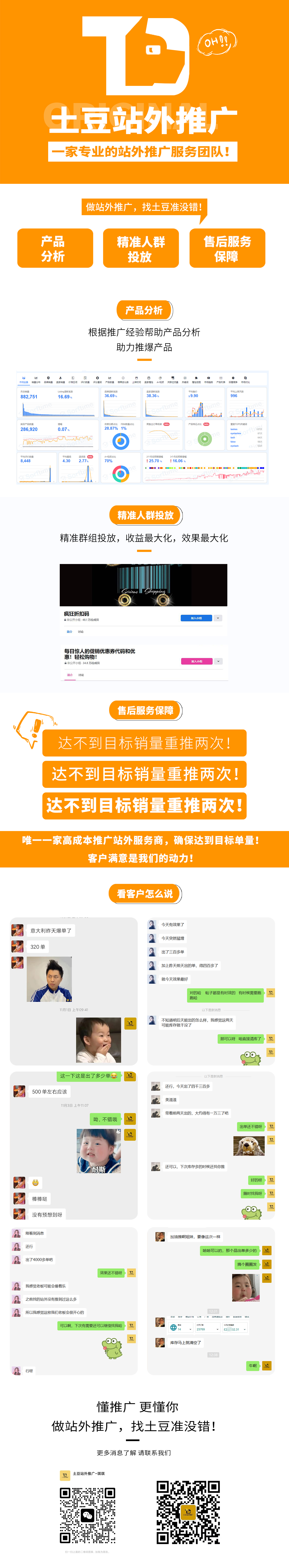Click the 精准人群投放 orange box
This screenshot has width=289, height=1568.
[x=141, y=248]
